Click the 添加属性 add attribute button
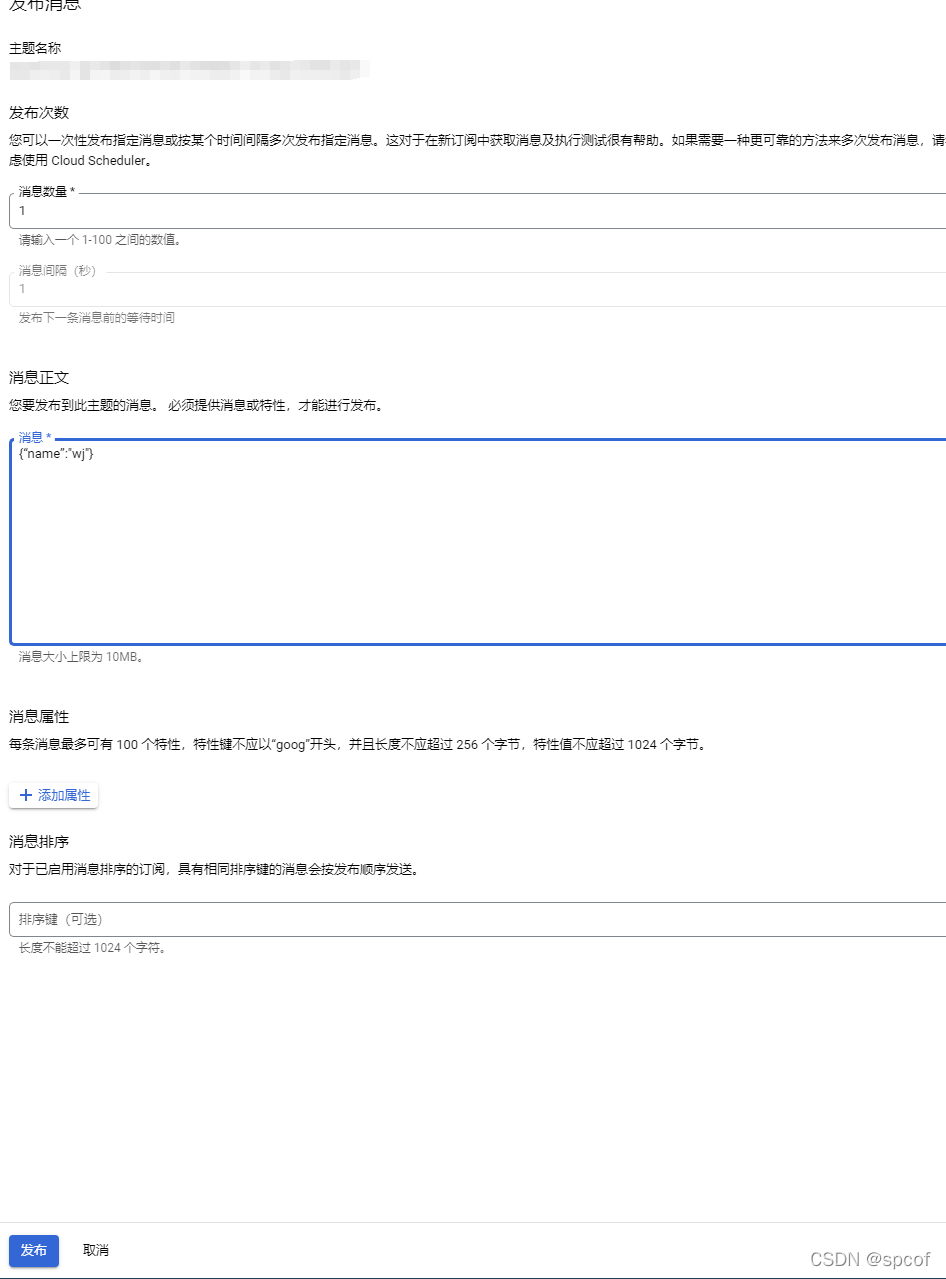 (x=54, y=795)
